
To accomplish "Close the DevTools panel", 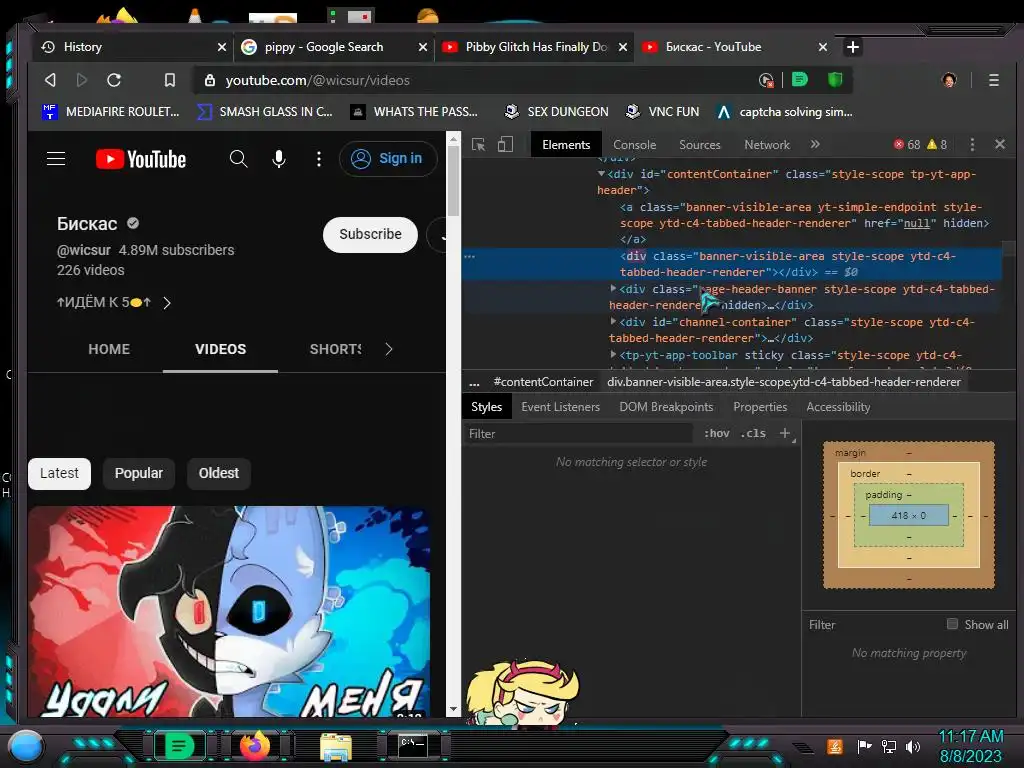I will [999, 144].
